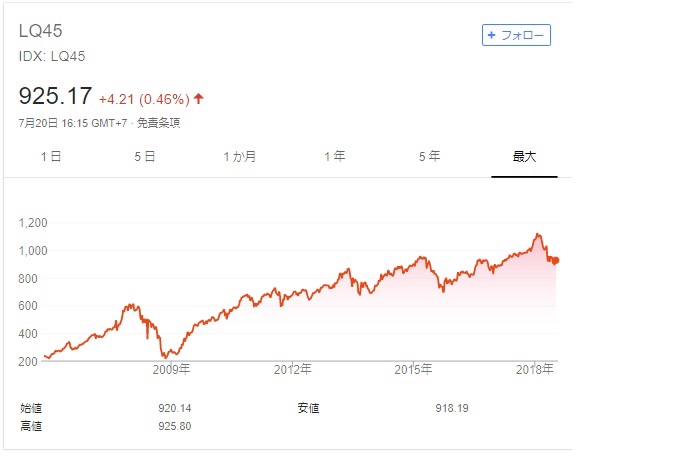
Task: Open the 免責条項 disclaimer link
Action: pos(158,123)
